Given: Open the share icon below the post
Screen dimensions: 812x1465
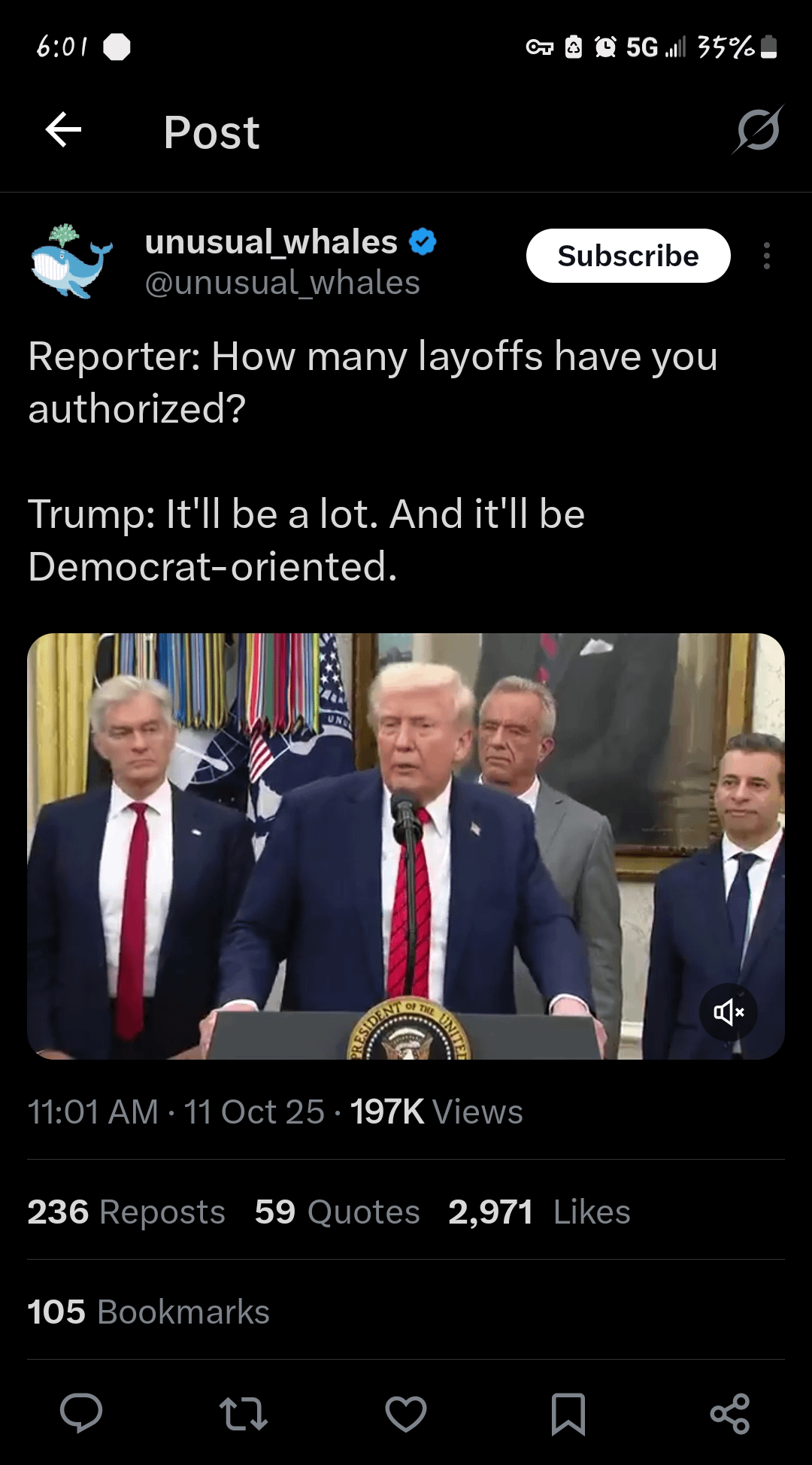Looking at the screenshot, I should (x=730, y=1413).
